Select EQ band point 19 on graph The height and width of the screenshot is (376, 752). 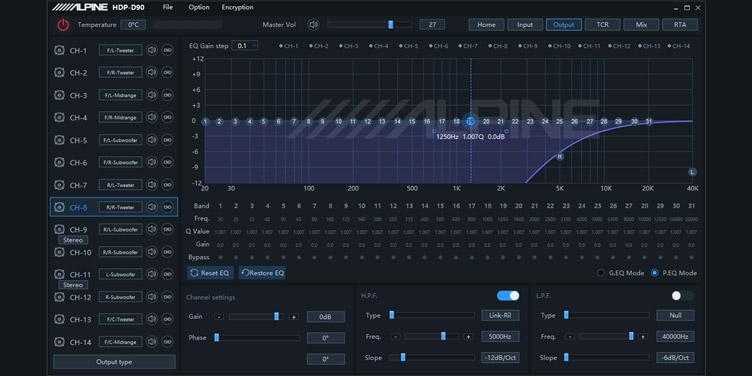coord(470,122)
